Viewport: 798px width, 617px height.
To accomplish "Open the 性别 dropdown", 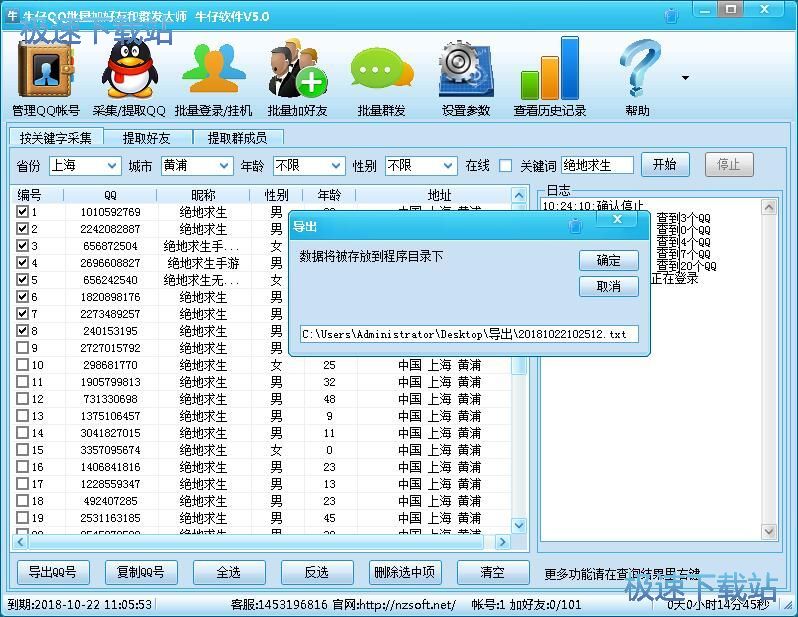I will [x=421, y=165].
